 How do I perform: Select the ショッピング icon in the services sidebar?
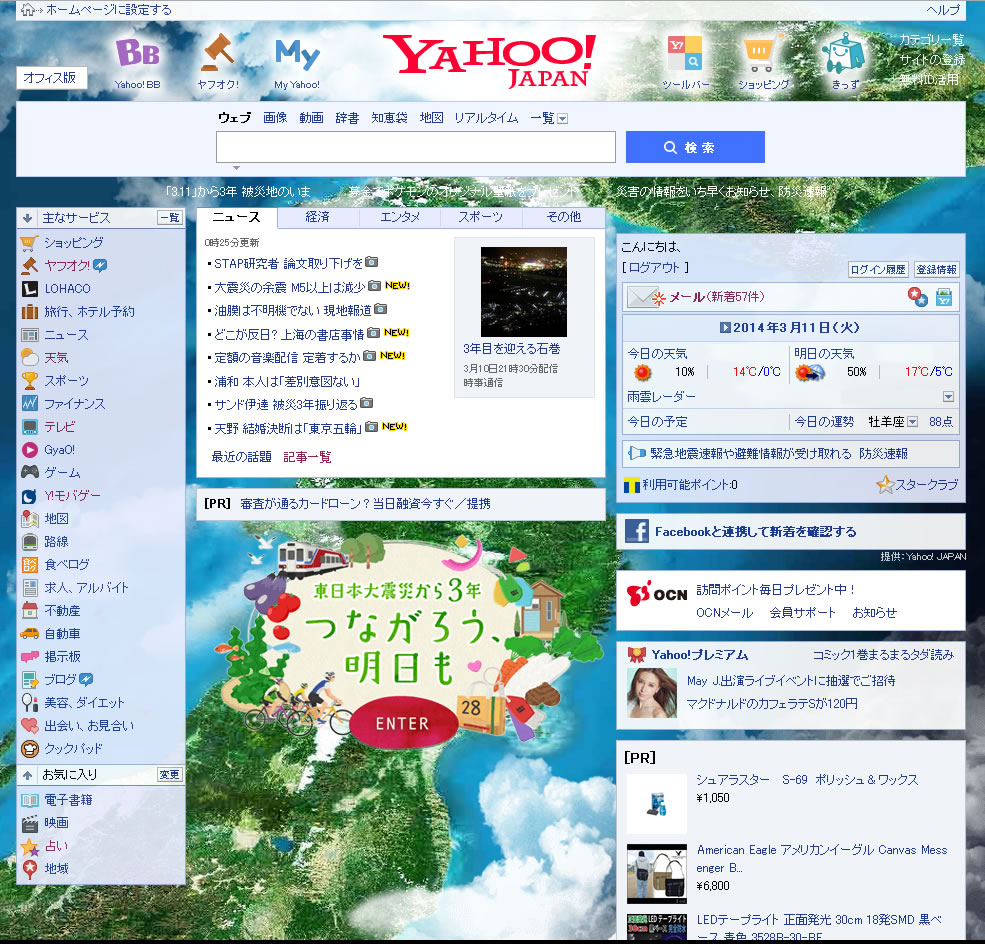coord(30,243)
